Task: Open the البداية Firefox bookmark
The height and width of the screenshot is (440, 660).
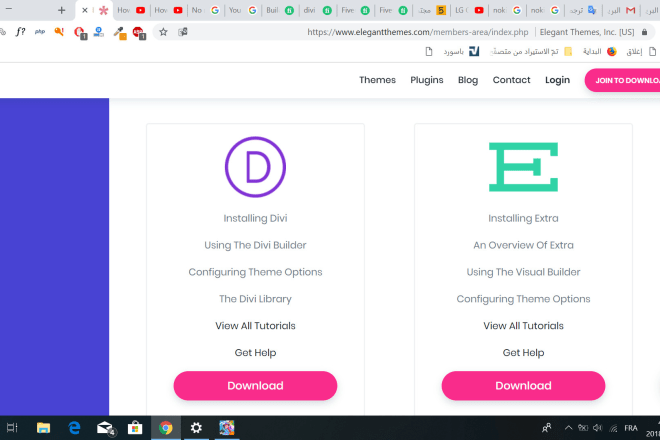Action: pos(599,51)
